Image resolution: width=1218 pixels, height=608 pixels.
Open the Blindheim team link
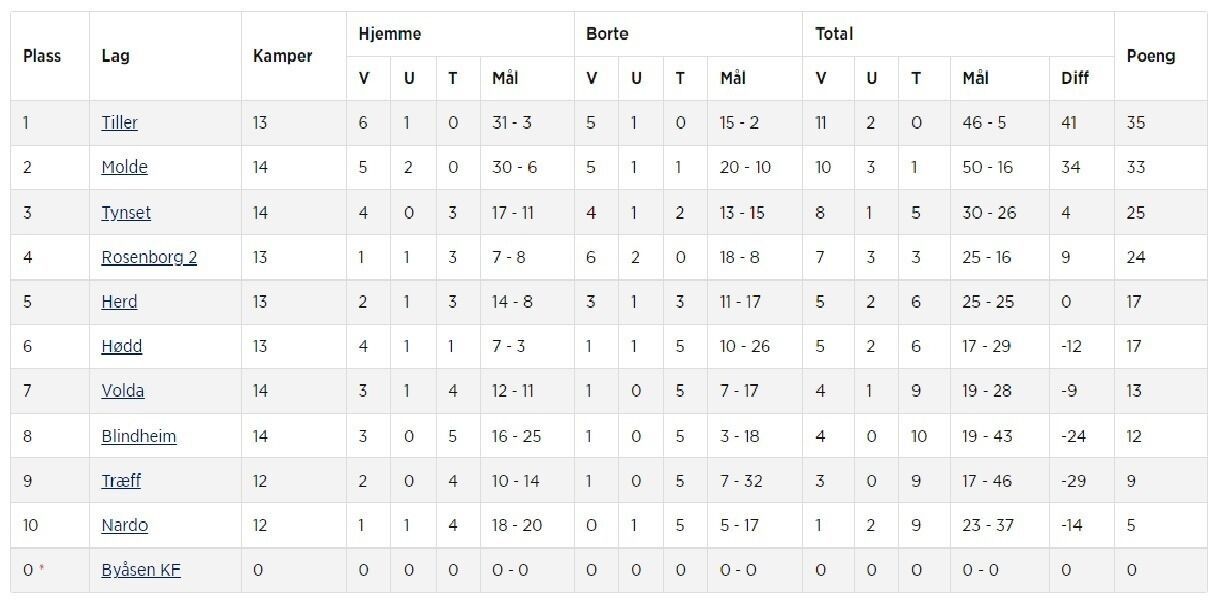click(139, 436)
